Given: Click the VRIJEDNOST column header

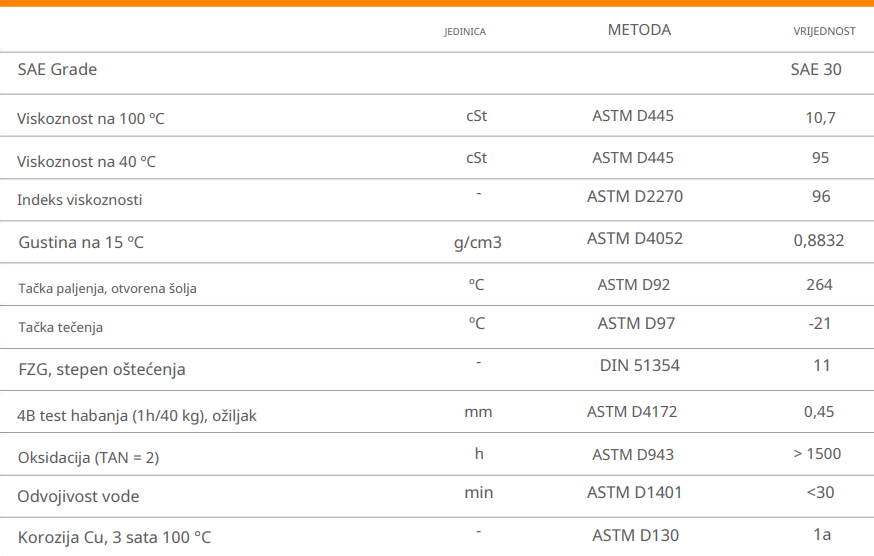Looking at the screenshot, I should point(824,32).
